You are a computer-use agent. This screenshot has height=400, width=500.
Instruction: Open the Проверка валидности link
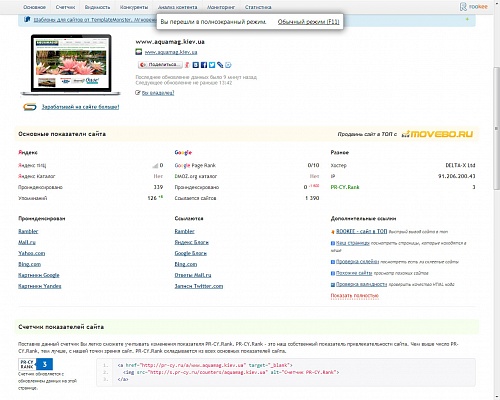point(361,284)
